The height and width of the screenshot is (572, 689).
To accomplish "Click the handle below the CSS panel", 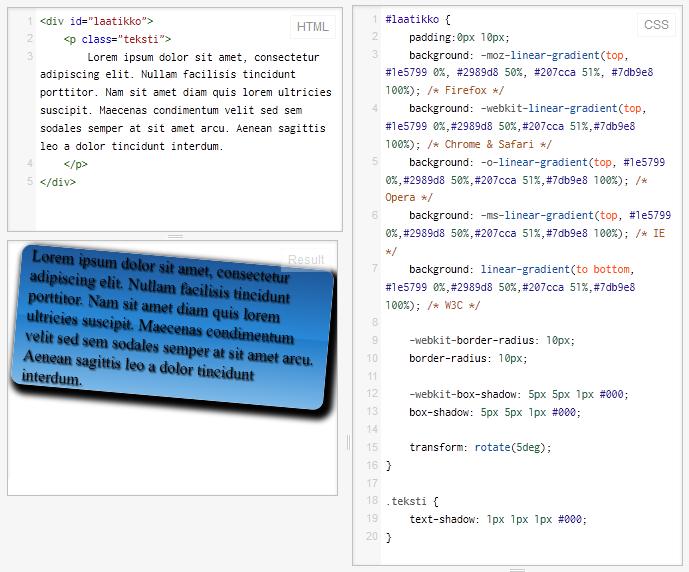I will pos(517,570).
